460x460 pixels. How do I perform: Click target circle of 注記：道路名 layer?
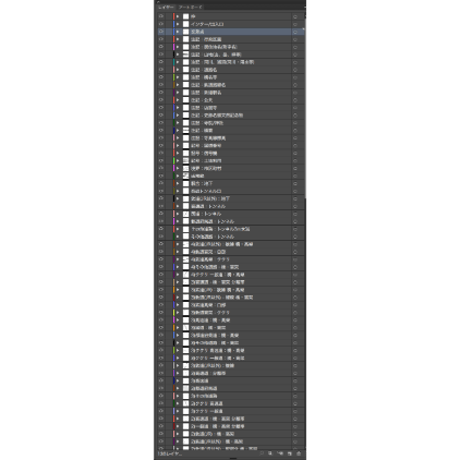coord(295,70)
